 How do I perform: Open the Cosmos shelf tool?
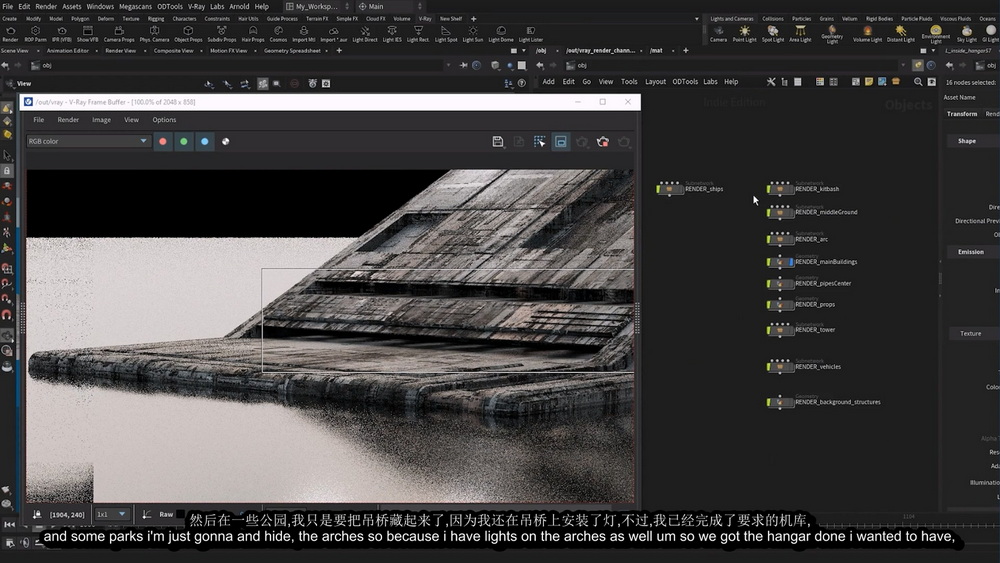pos(278,34)
